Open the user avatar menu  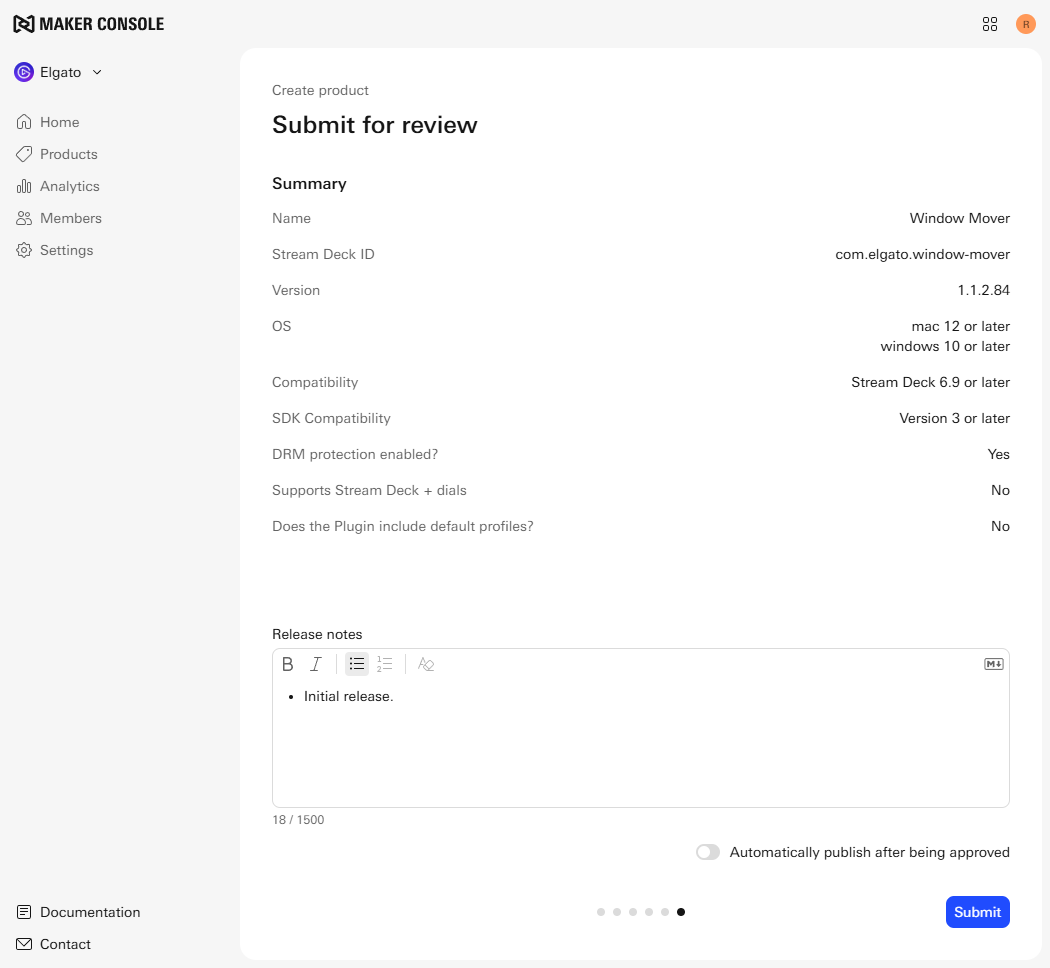(x=1026, y=24)
